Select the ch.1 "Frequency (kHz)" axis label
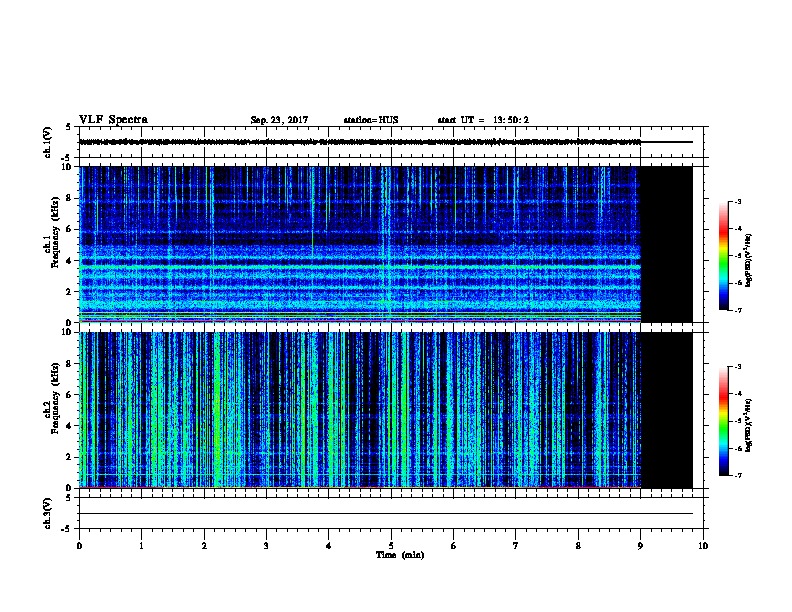Image resolution: width=792 pixels, height=612 pixels. pos(55,233)
